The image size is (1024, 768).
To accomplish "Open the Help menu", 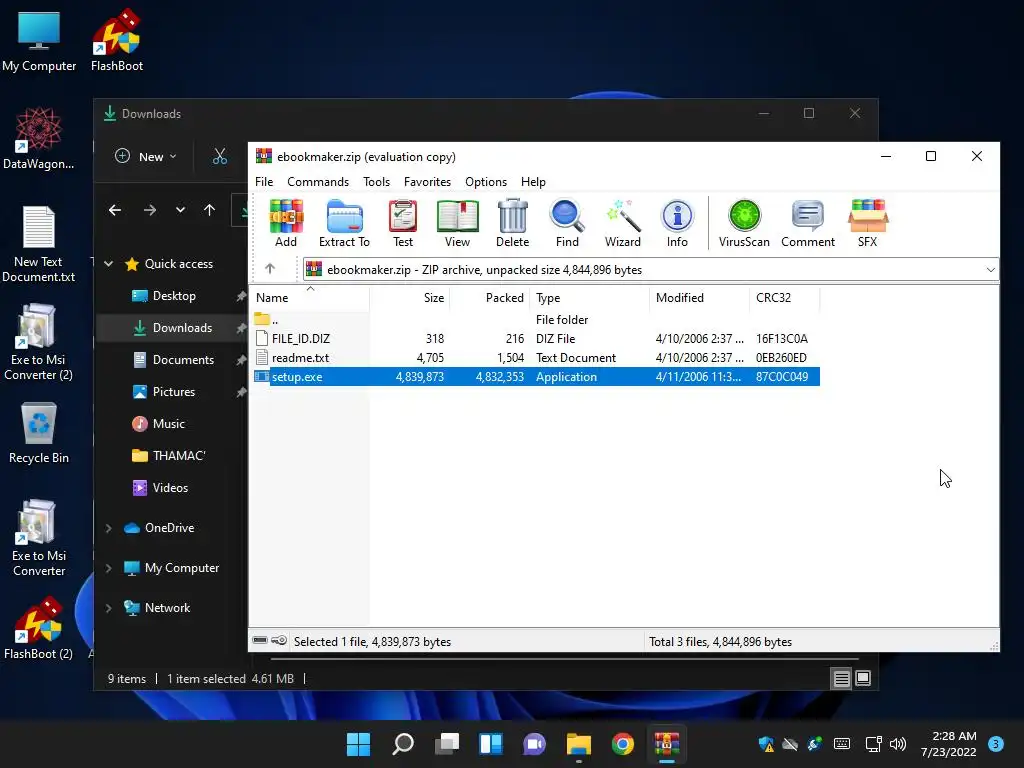I will pos(533,182).
